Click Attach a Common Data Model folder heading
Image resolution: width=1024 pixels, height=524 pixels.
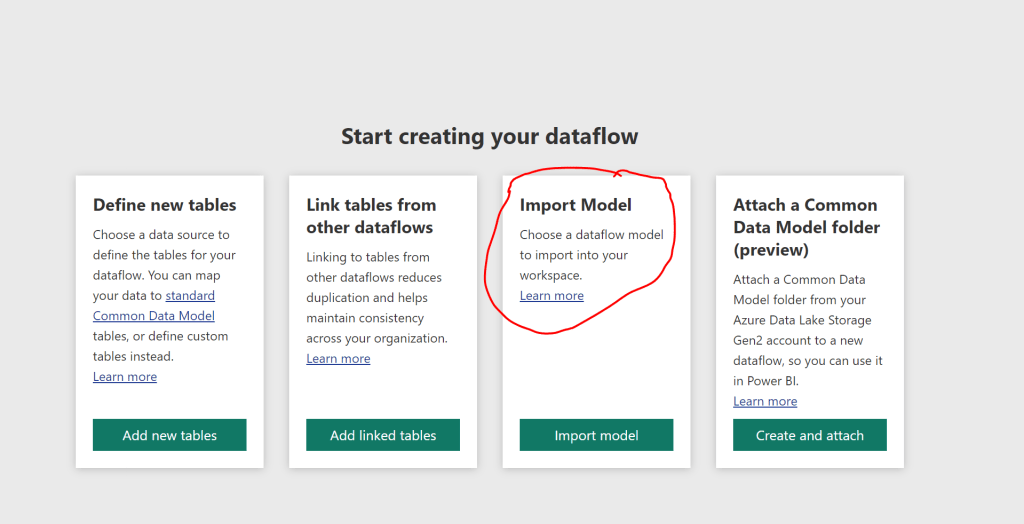(805, 227)
